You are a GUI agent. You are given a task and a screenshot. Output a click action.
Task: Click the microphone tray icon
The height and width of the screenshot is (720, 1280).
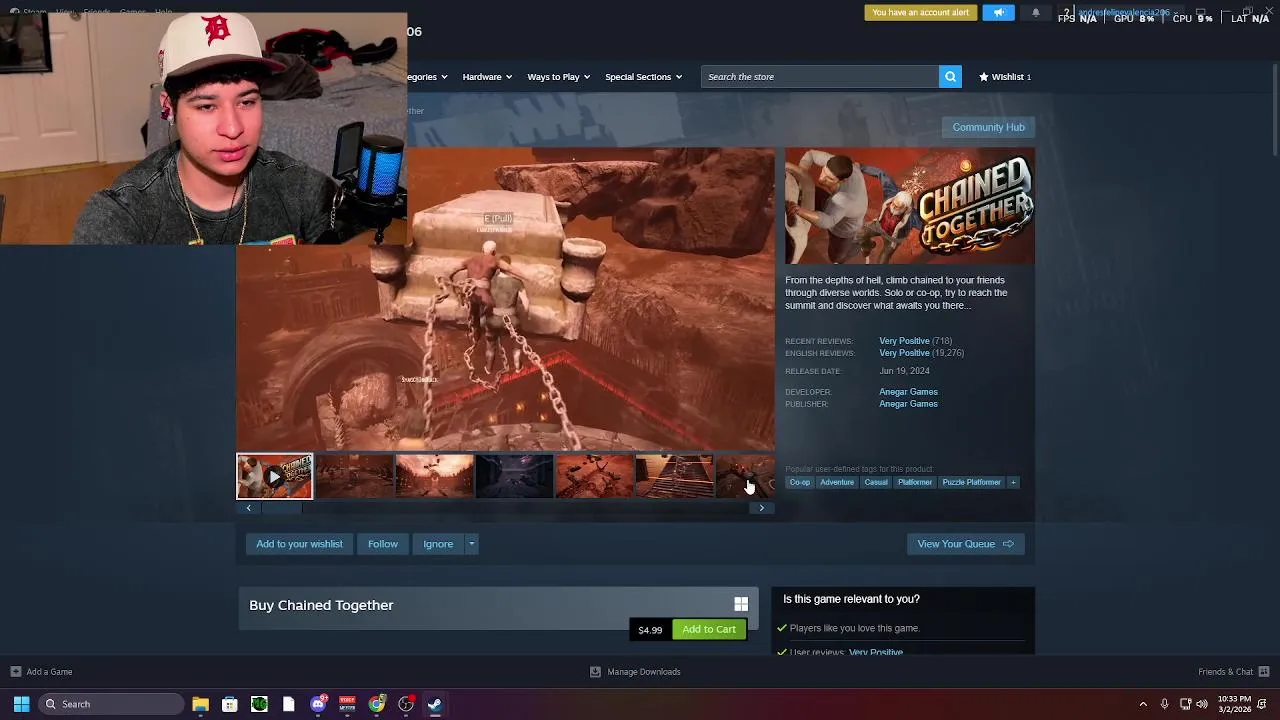click(x=1164, y=704)
